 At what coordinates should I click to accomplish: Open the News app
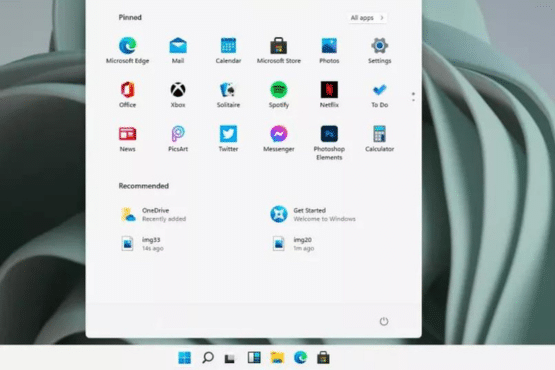127,139
